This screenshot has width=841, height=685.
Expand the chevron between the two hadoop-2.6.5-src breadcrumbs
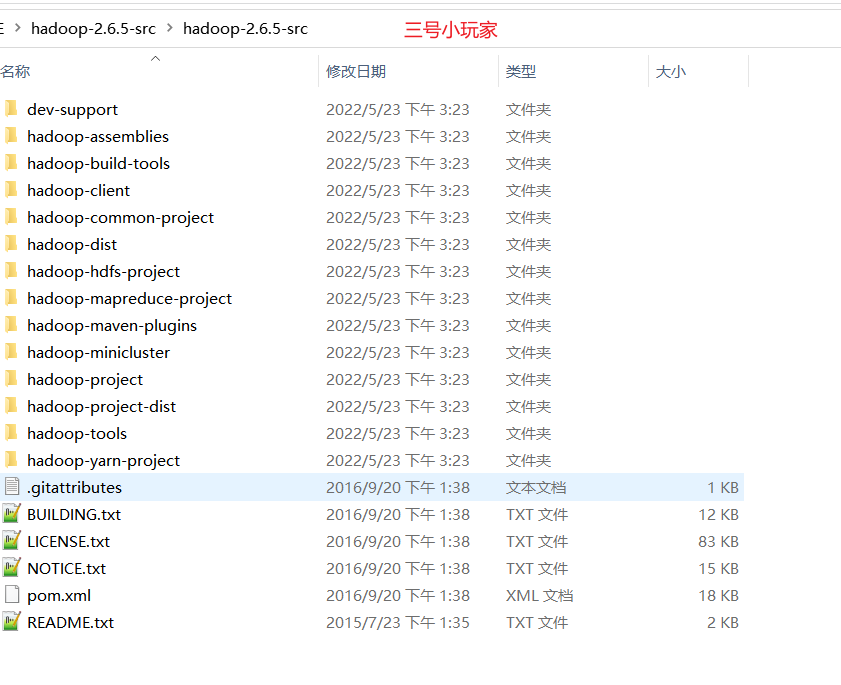169,28
